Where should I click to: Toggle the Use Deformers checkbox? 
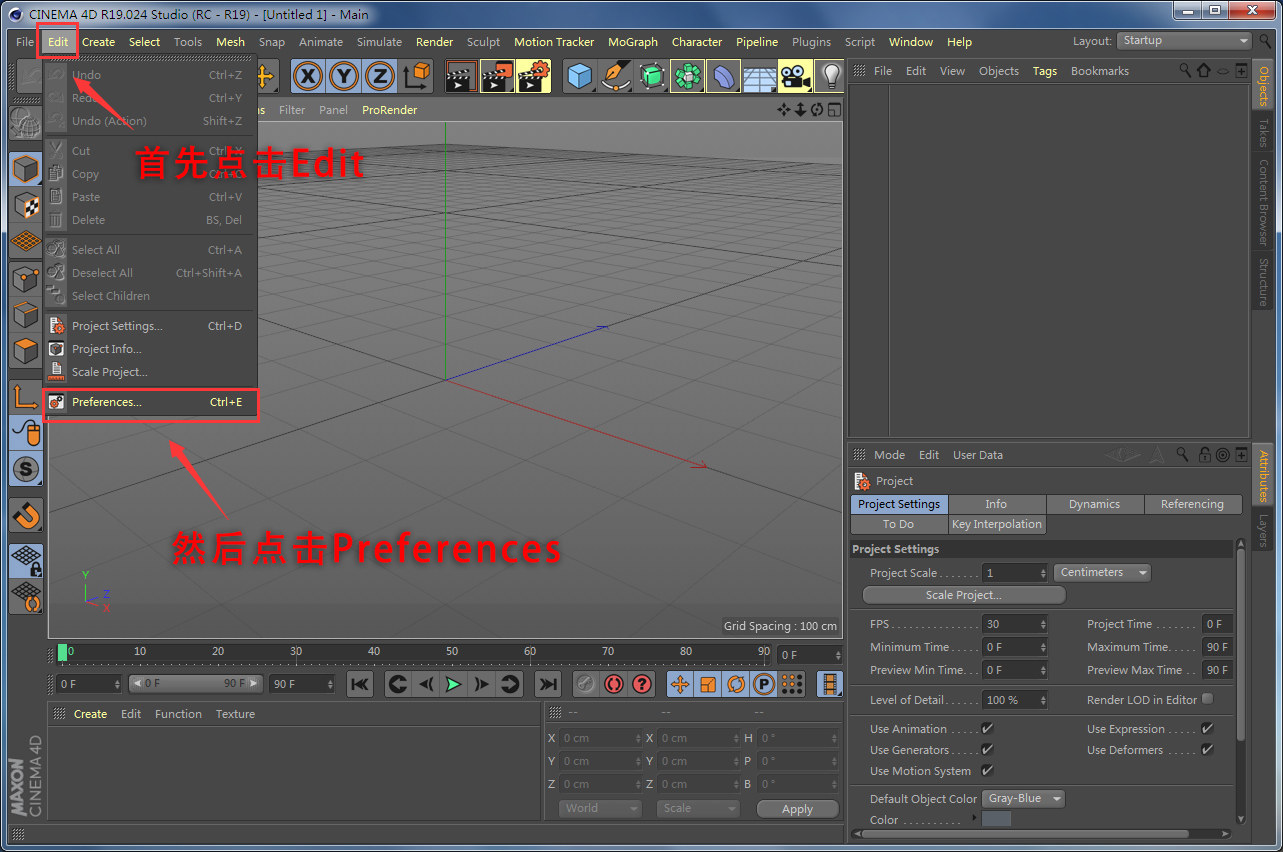click(x=1207, y=750)
